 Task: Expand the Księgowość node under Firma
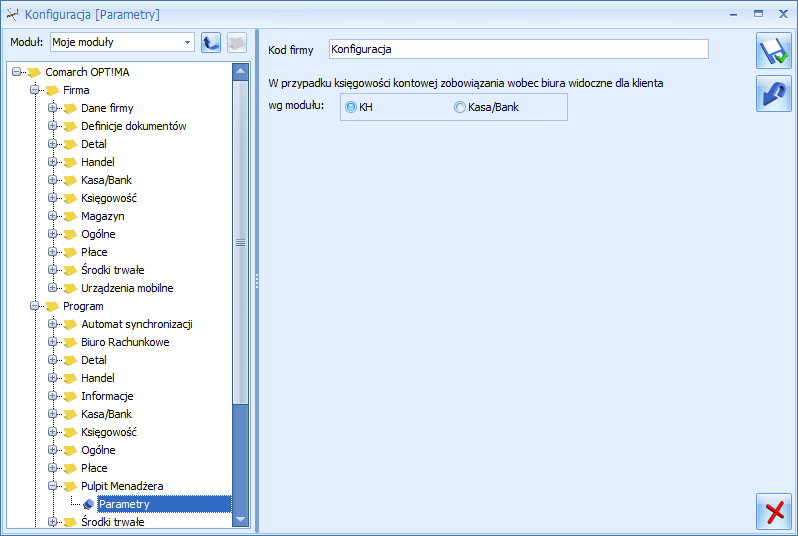(x=52, y=198)
